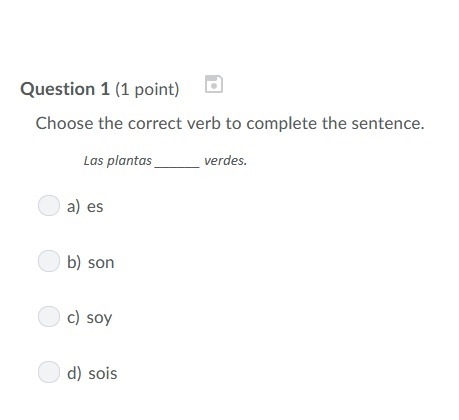Click the save status icon beside Question 1
Screen dimensions: 459x420
[x=214, y=84]
